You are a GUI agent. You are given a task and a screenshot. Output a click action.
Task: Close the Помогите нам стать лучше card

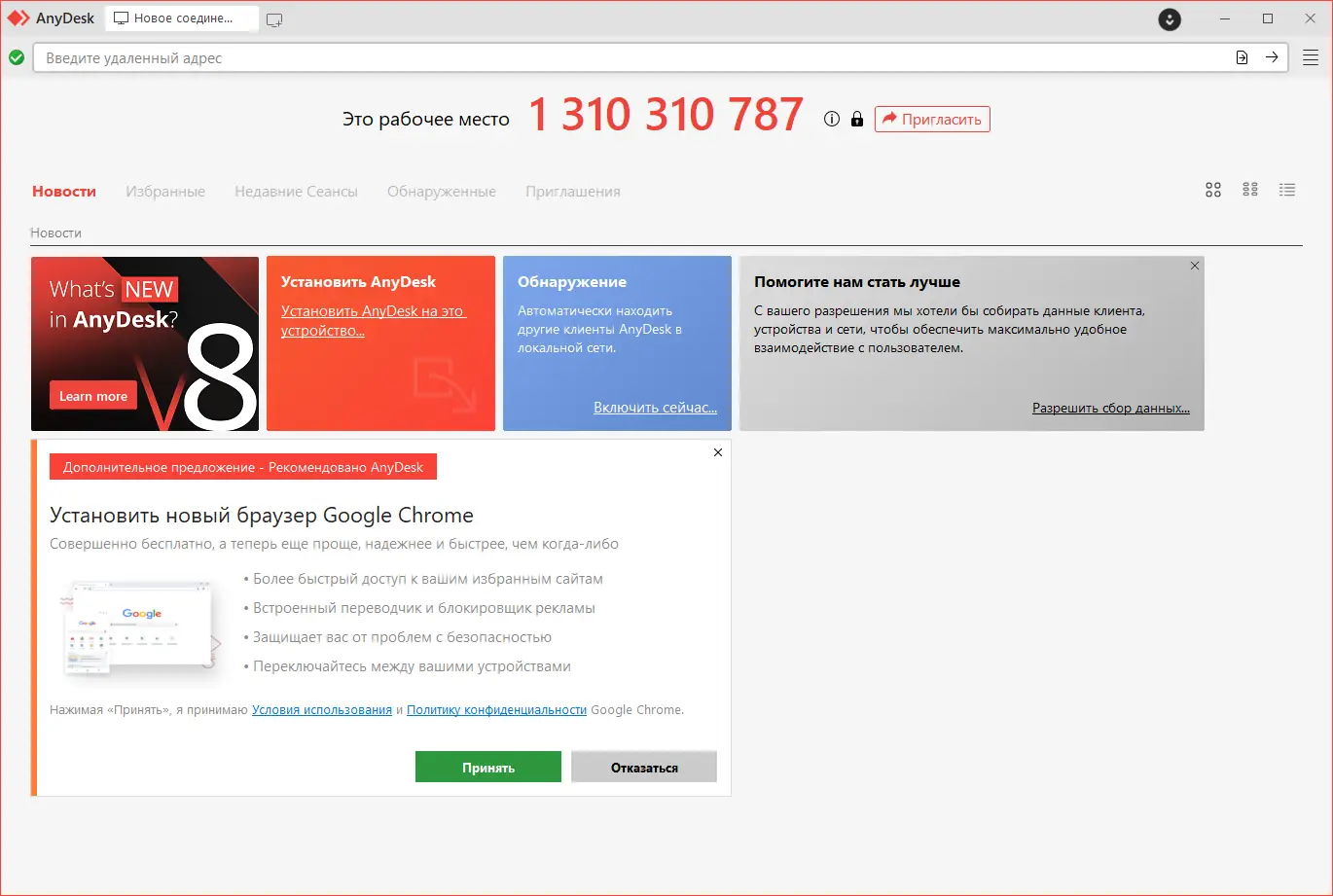coord(1195,266)
